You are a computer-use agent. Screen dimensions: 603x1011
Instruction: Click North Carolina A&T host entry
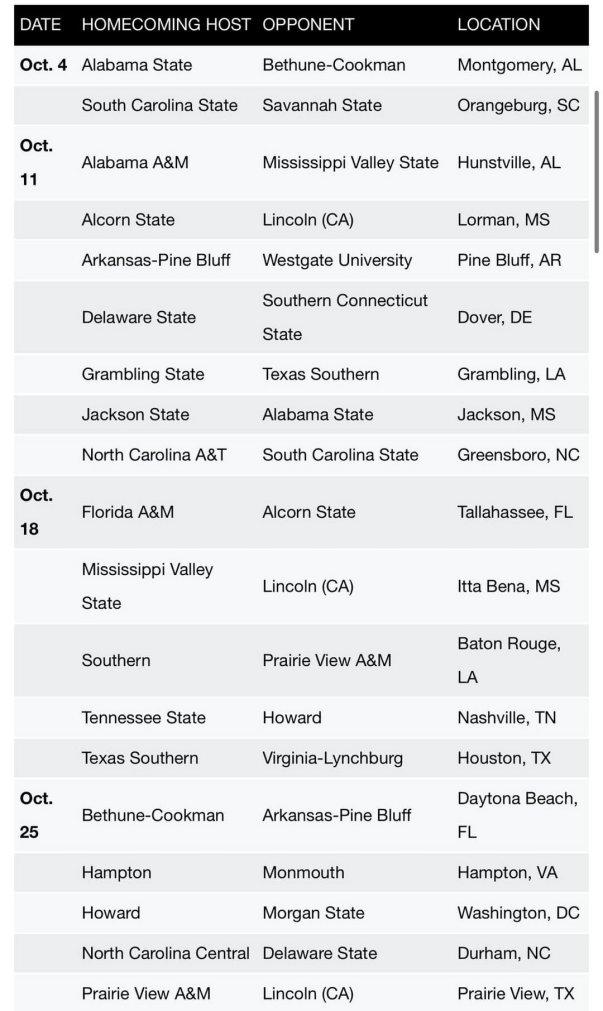(x=154, y=455)
